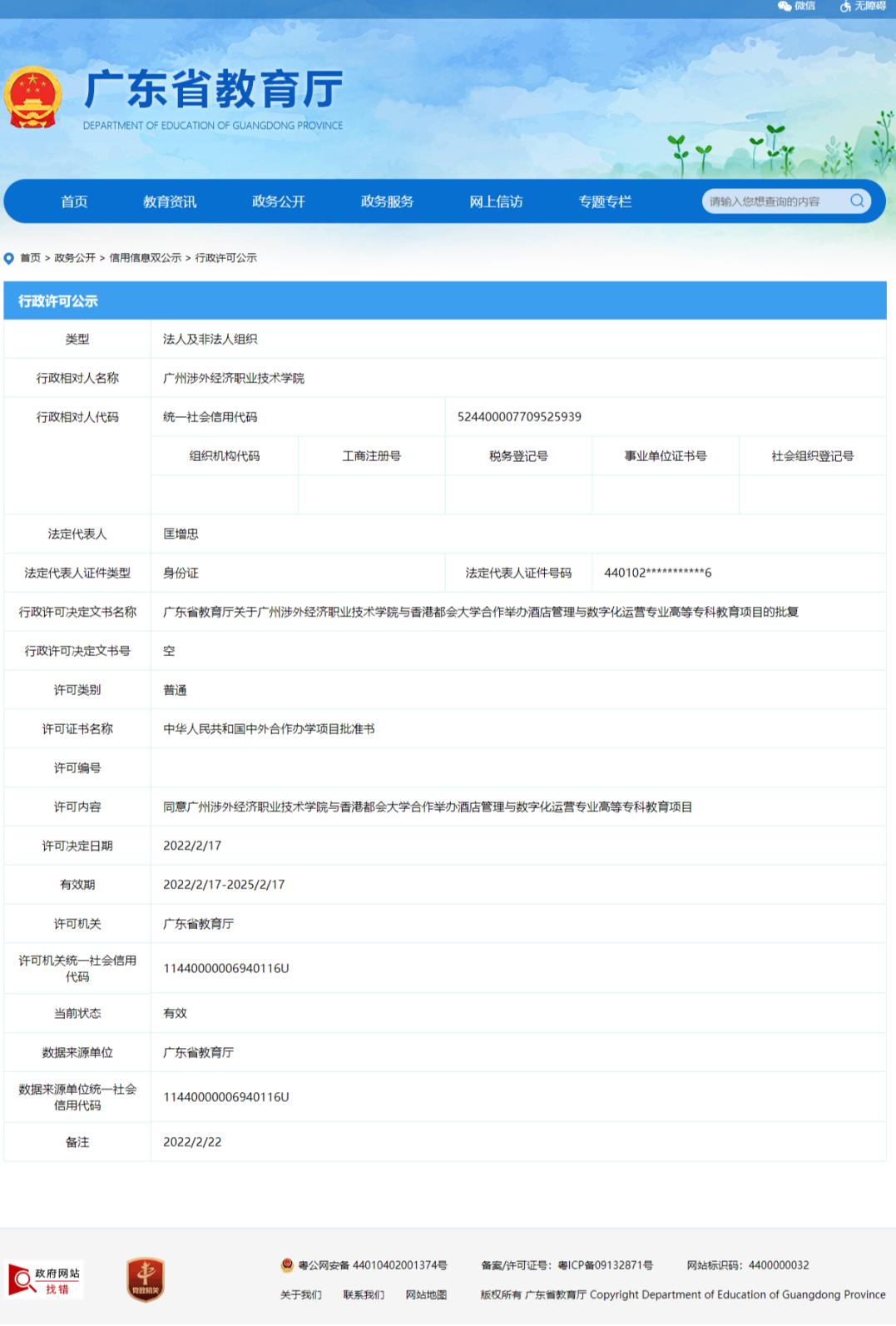Viewport: 896px width, 1326px height.
Task: Click the 广东省教育厅 site title
Action: (x=213, y=89)
